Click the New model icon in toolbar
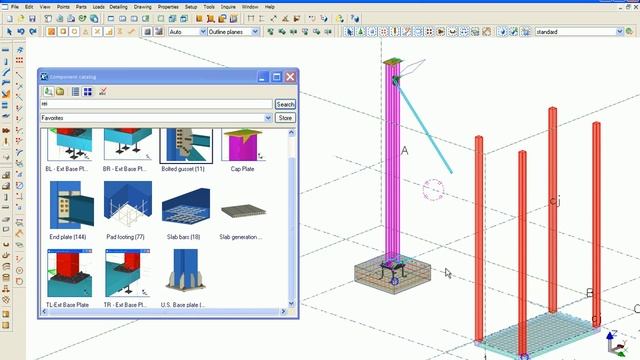 pos(9,19)
